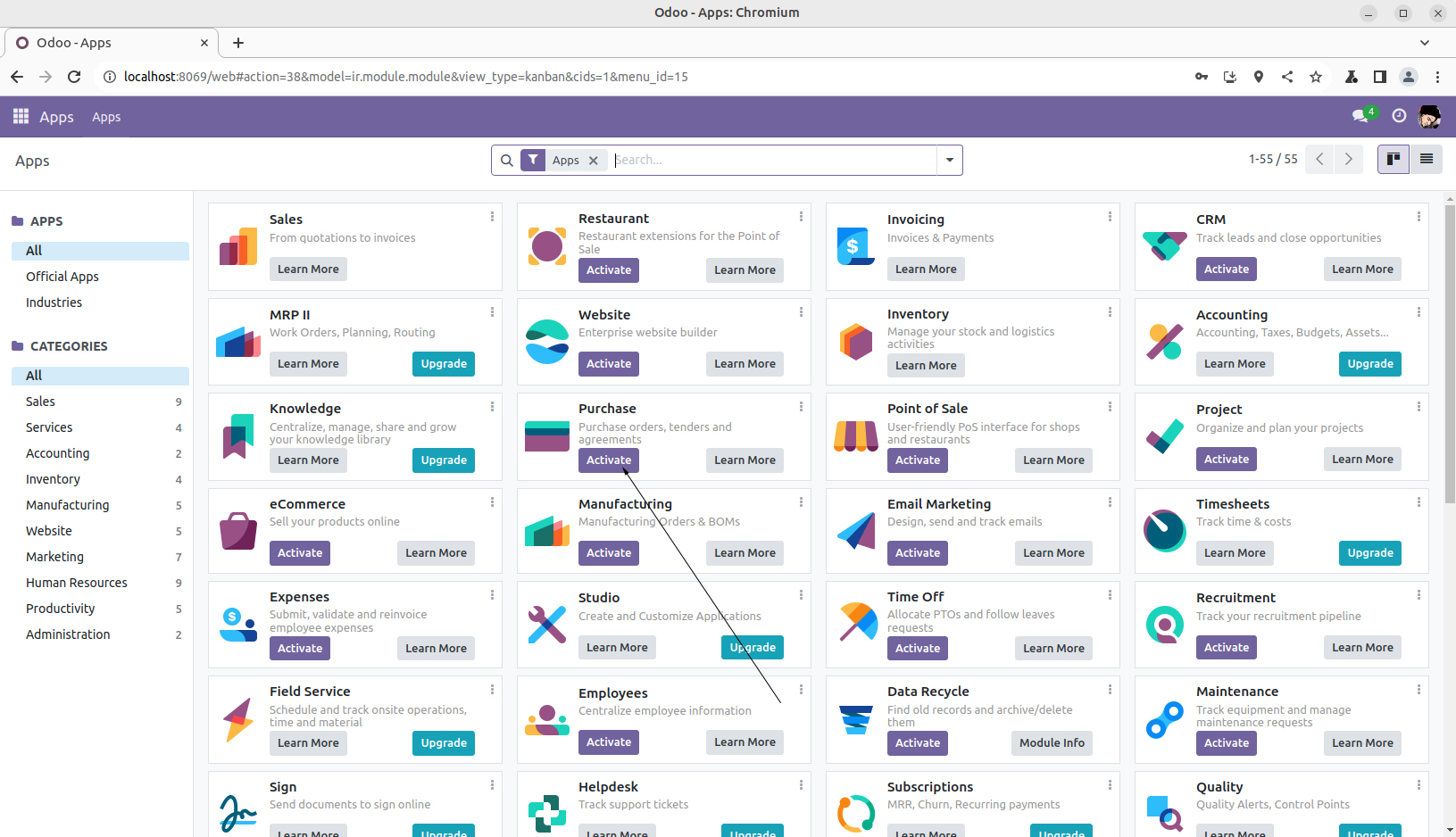
Task: Open the CRM card options menu
Action: click(1419, 217)
